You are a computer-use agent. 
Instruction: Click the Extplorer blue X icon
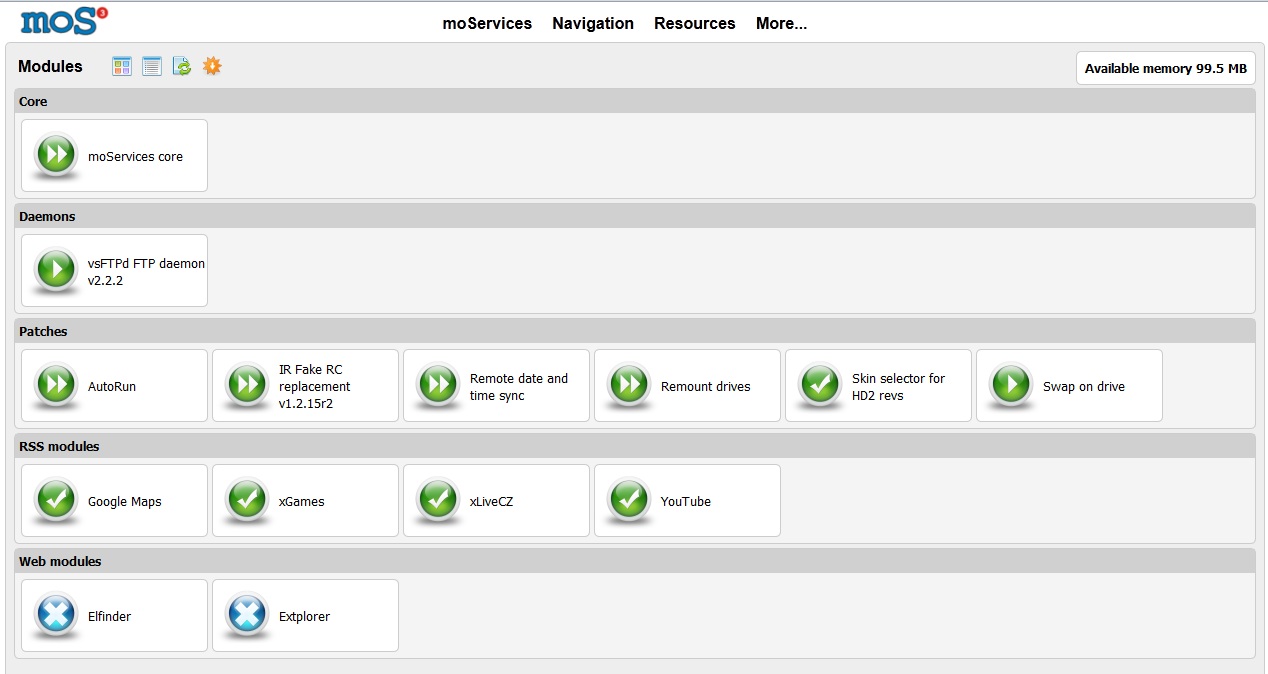[x=246, y=615]
